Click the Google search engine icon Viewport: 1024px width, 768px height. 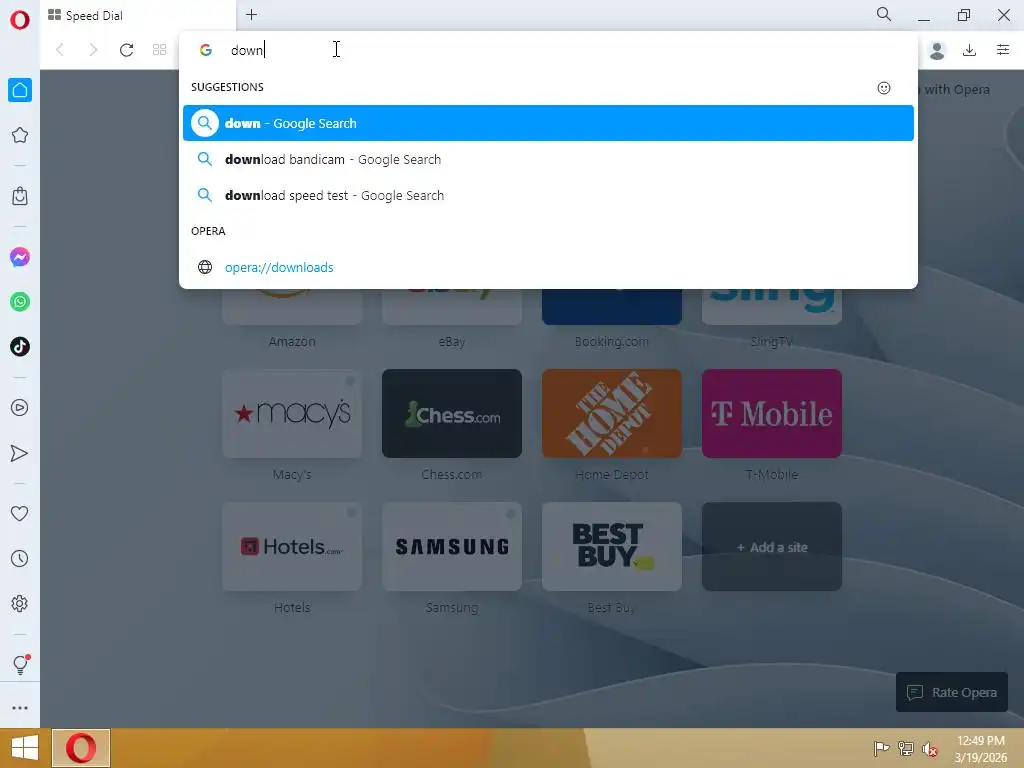[x=206, y=50]
